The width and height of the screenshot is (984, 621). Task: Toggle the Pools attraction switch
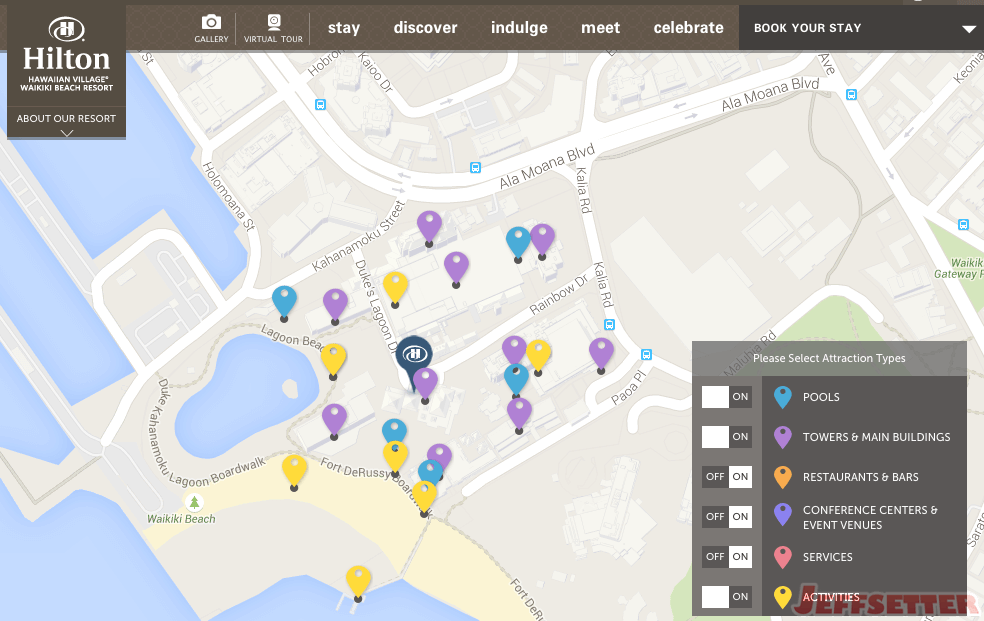tap(727, 396)
